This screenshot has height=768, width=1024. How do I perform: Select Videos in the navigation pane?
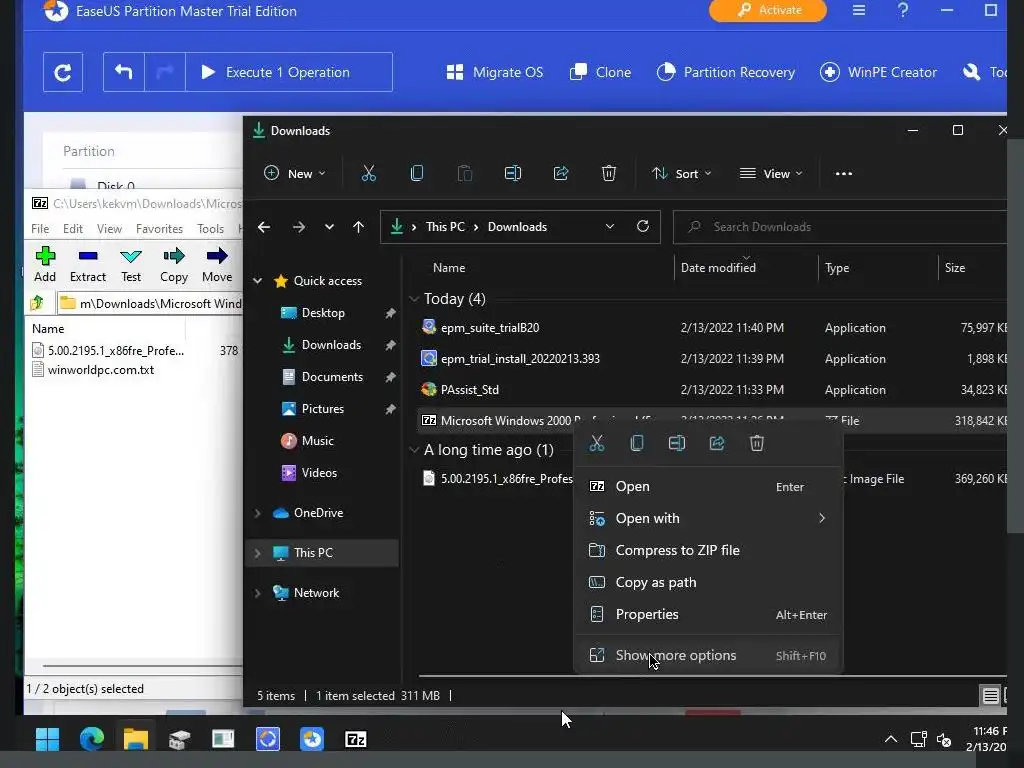[x=319, y=473]
